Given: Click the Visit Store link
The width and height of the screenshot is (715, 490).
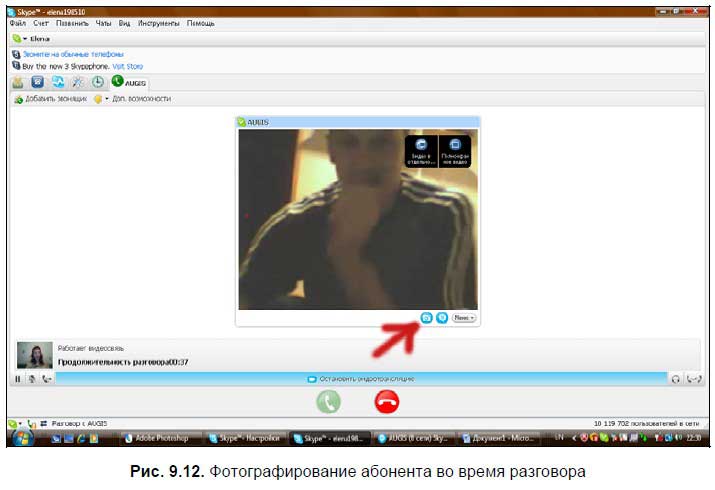Looking at the screenshot, I should click(127, 66).
